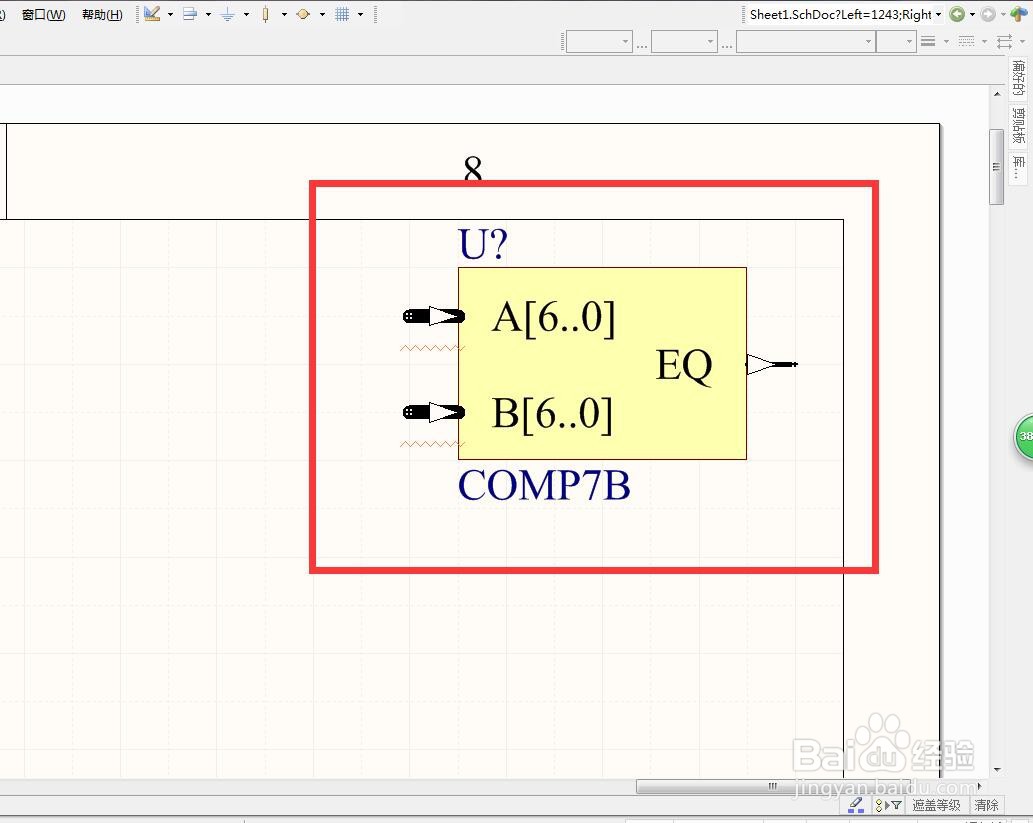Click the alignment tools icon
Screen dimensions: 1033x823
pyautogui.click(x=190, y=14)
